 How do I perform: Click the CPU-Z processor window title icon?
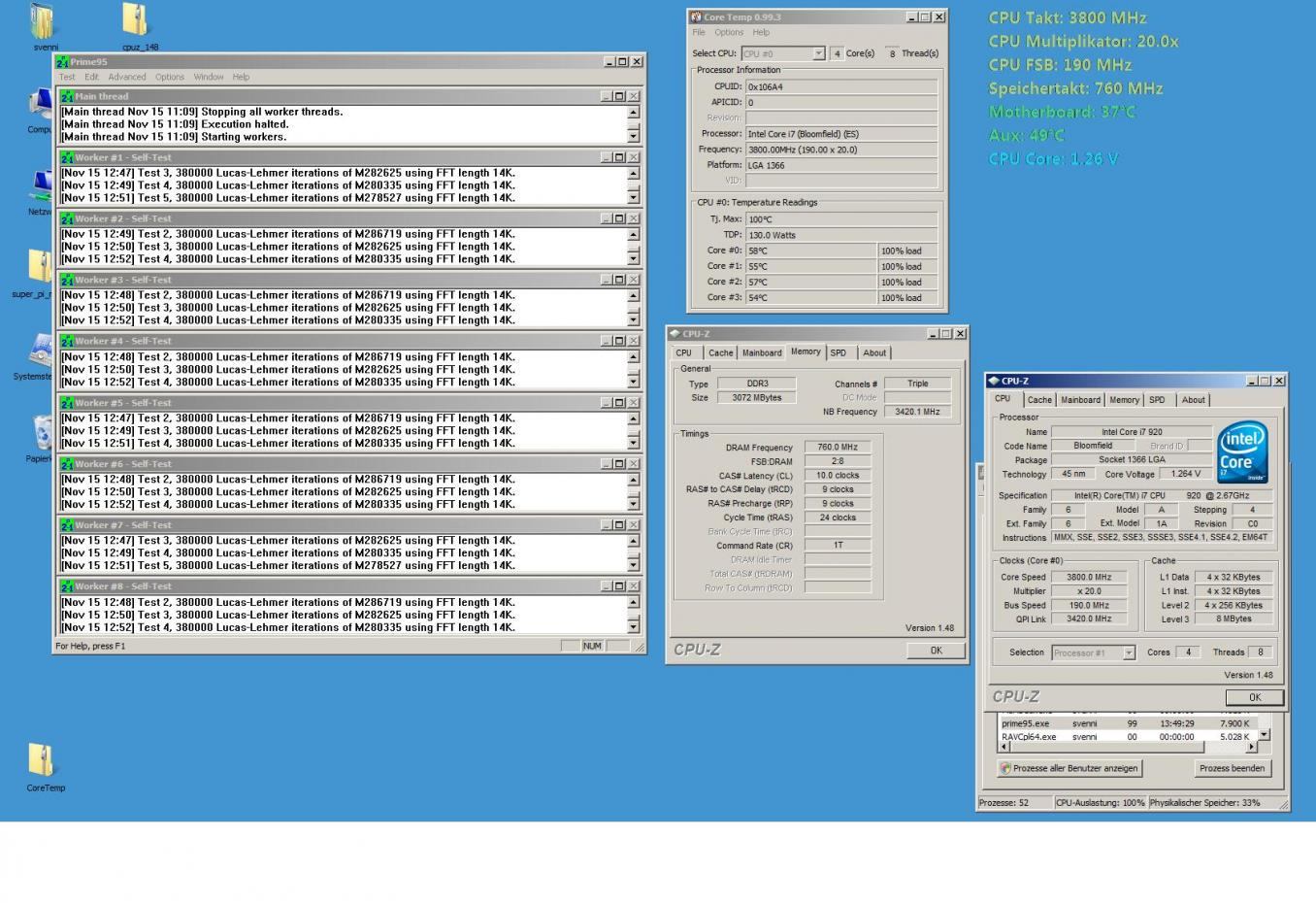point(993,381)
